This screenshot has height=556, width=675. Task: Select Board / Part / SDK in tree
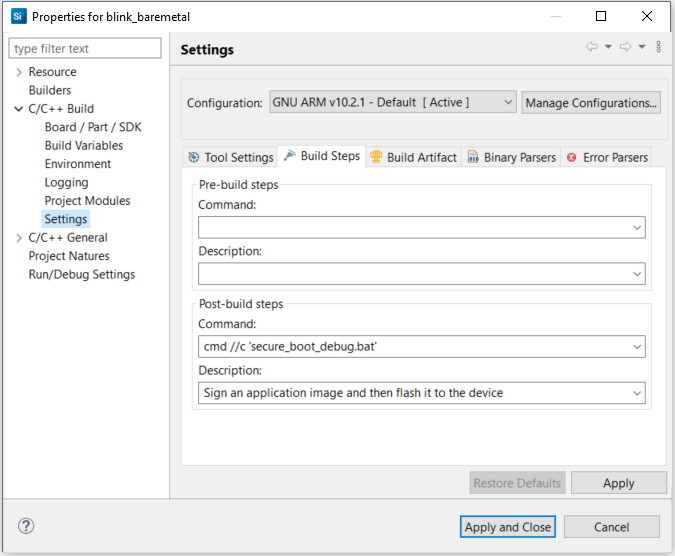(93, 127)
